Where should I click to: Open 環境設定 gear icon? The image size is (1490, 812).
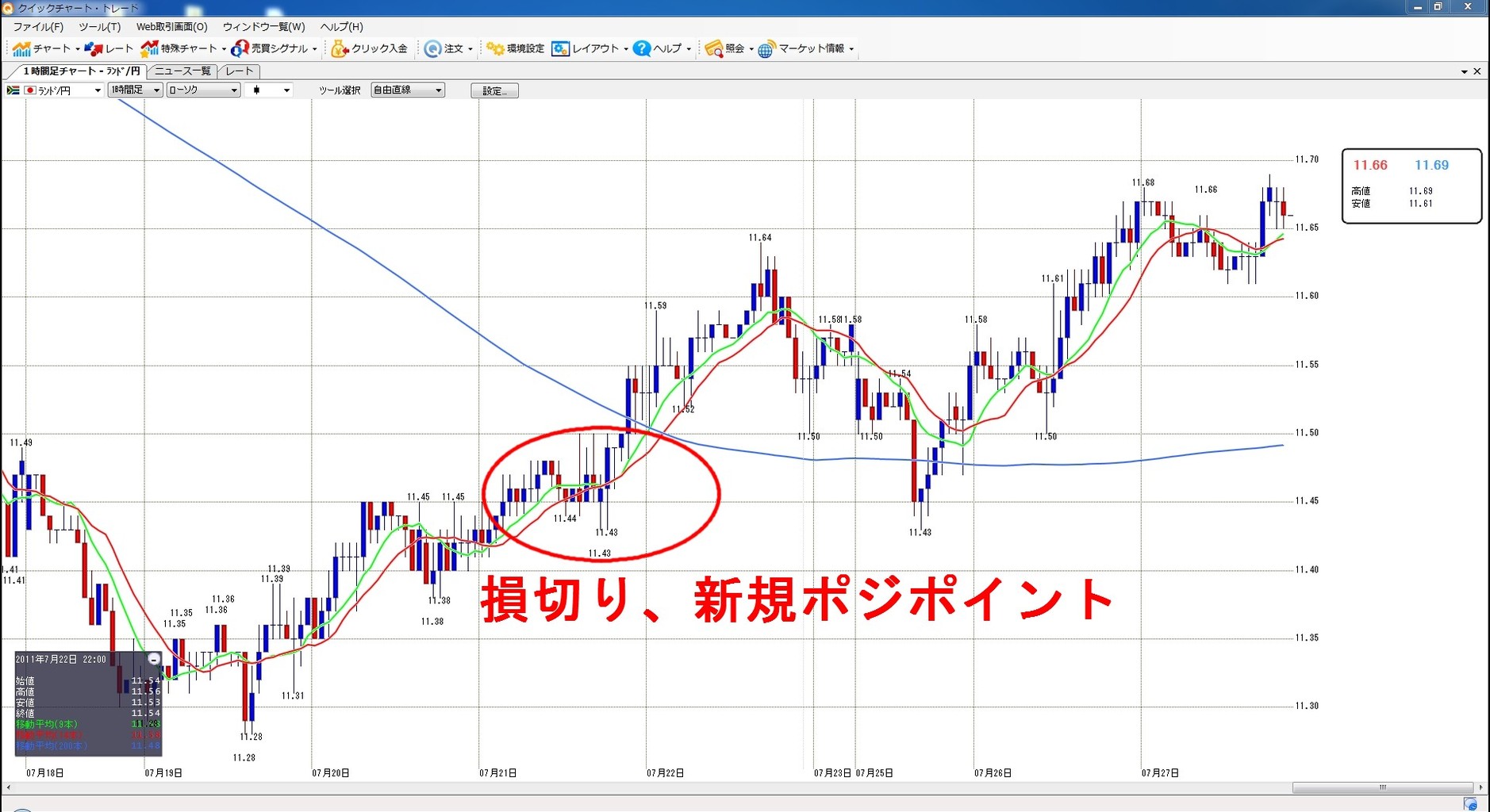pos(495,49)
